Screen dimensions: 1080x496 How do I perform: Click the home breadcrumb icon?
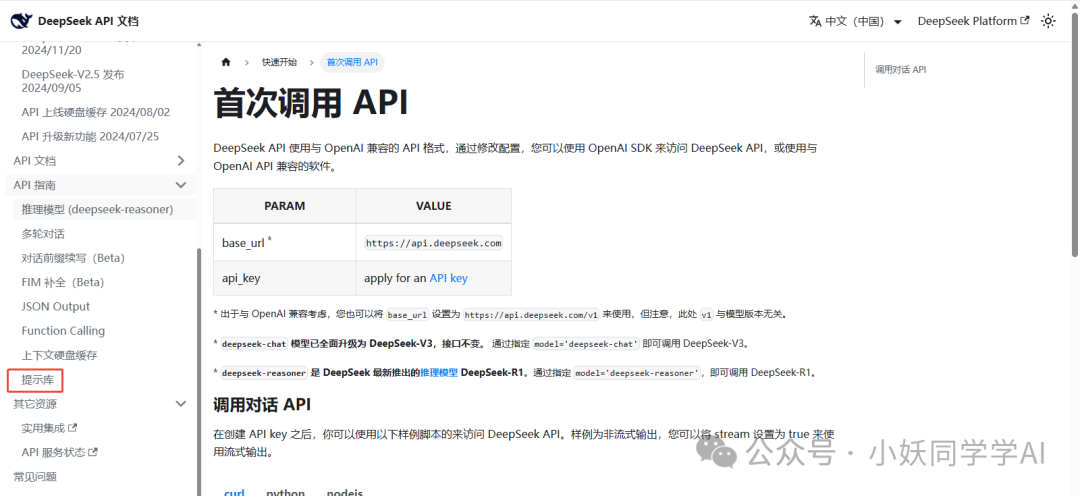click(225, 62)
